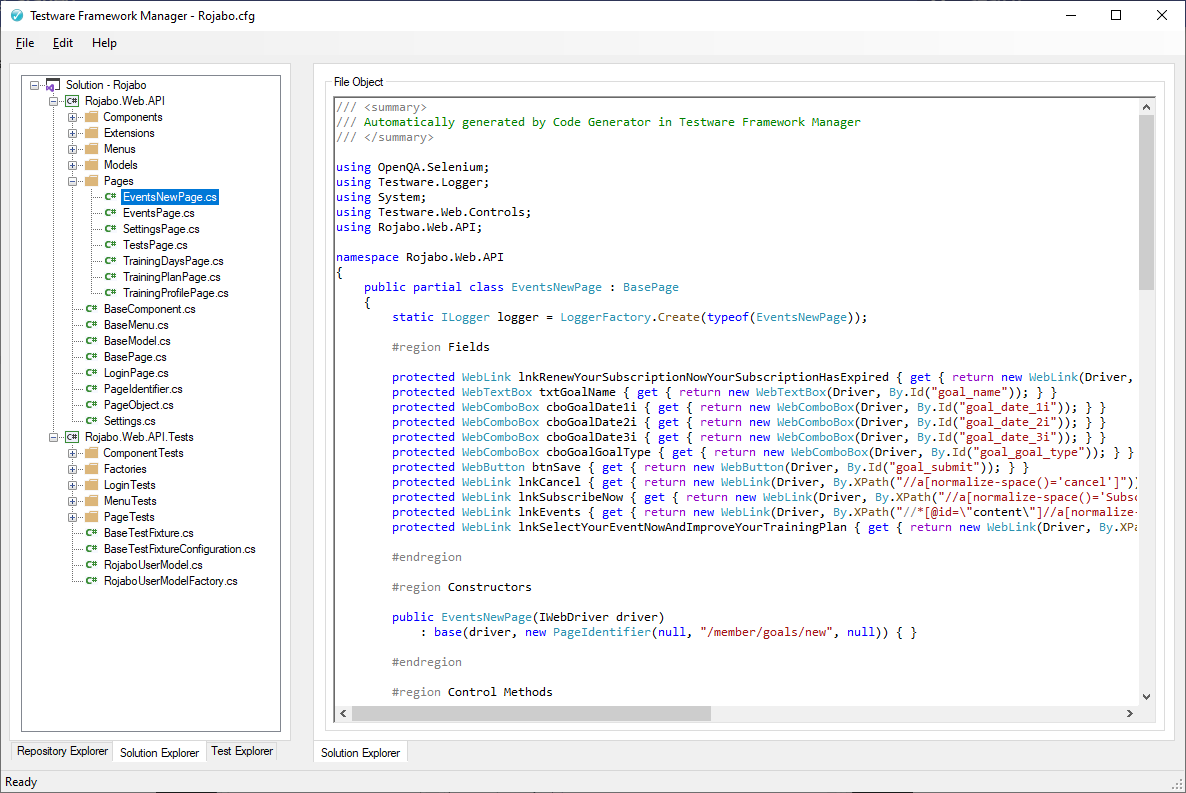Viewport: 1186px width, 793px height.
Task: Click the code editor's scroll down arrow
Action: point(1146,697)
